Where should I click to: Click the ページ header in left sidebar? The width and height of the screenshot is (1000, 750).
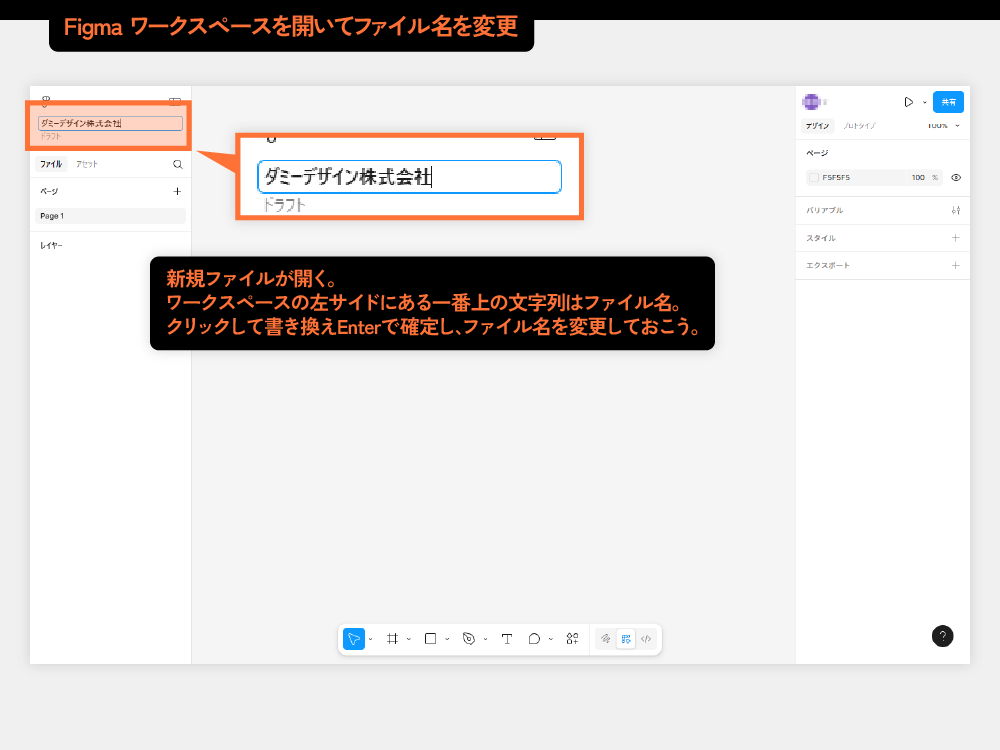(49, 191)
